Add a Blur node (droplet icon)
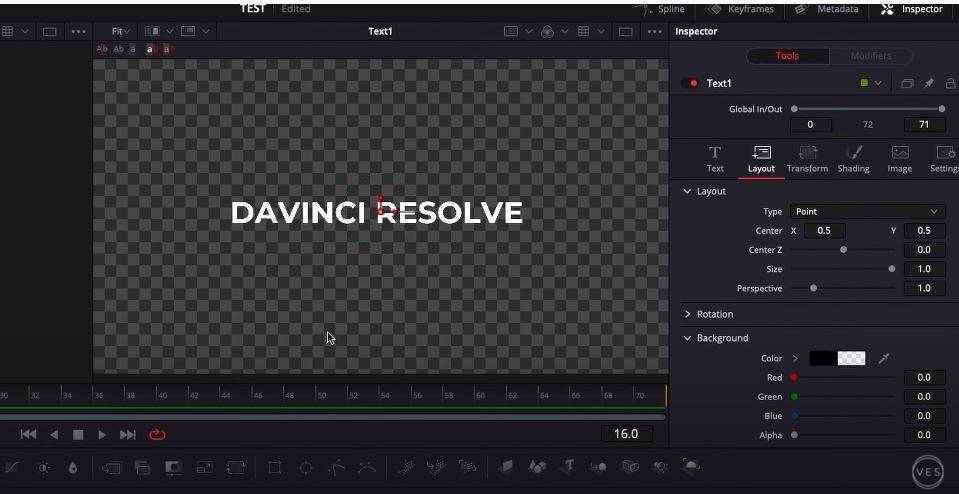Image resolution: width=959 pixels, height=494 pixels. (73, 468)
